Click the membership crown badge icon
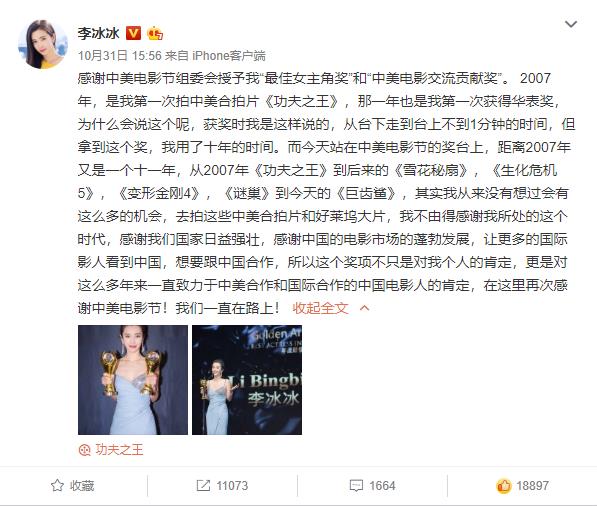597x506 pixels. (x=155, y=34)
